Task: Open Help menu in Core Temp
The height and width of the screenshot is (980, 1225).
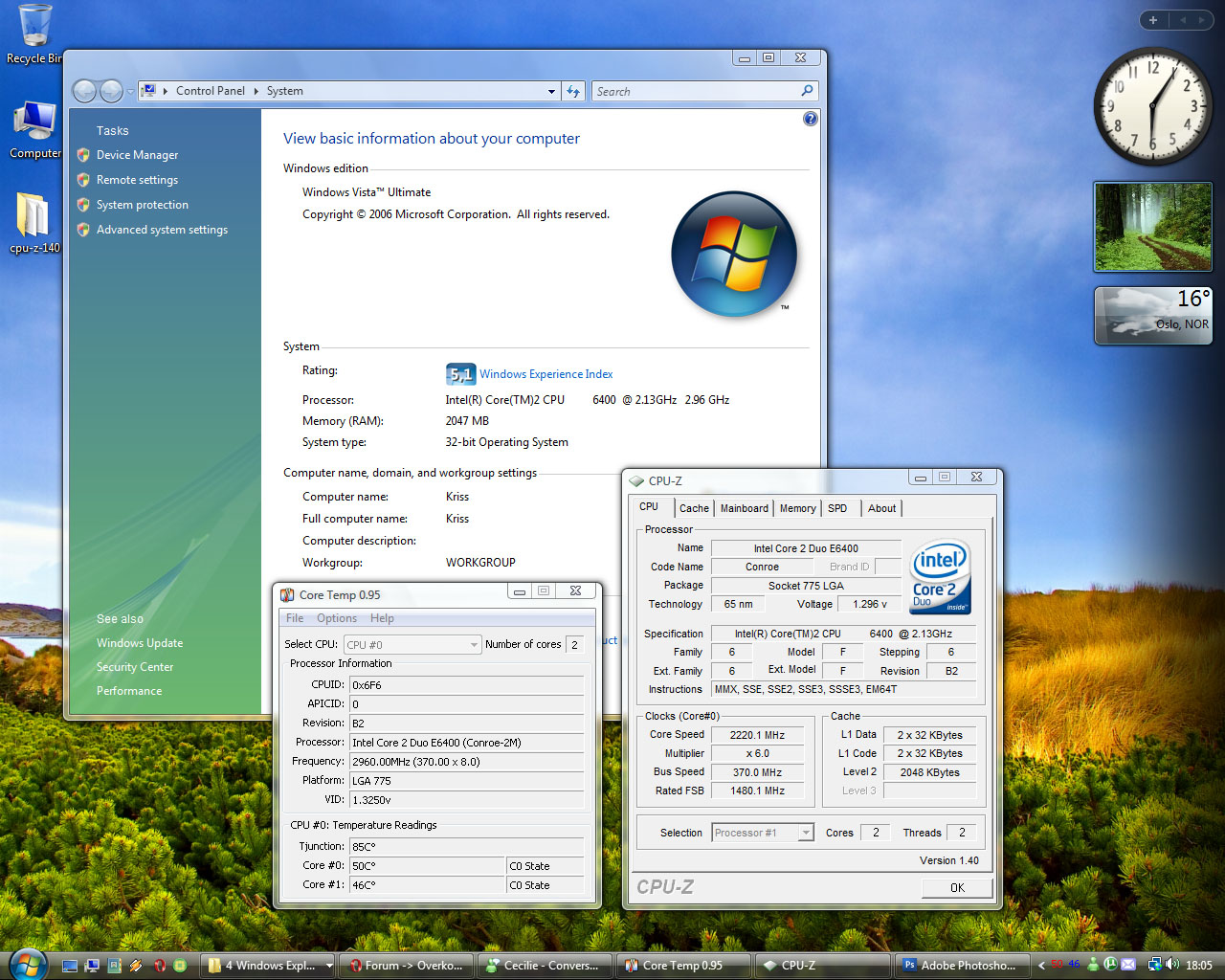Action: click(382, 618)
